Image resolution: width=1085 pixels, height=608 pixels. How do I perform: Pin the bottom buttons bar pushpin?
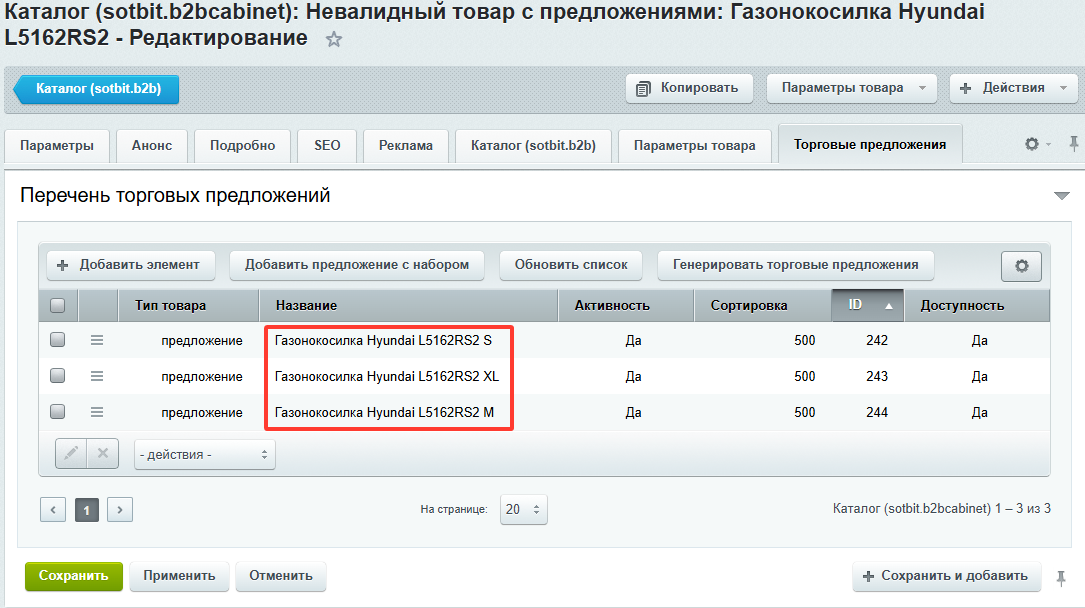(x=1061, y=578)
